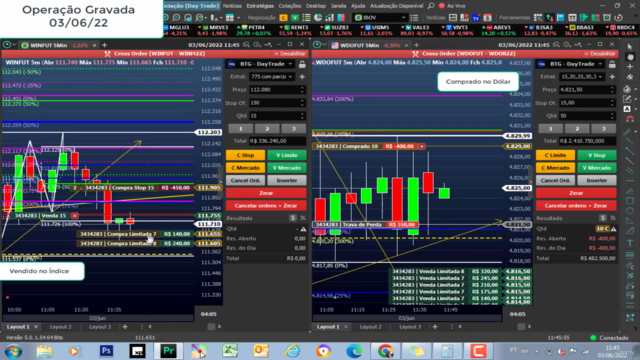Screen dimensions: 640x360
Task: Select quantity preset 3 in WDOFUT panel
Action: (604, 129)
